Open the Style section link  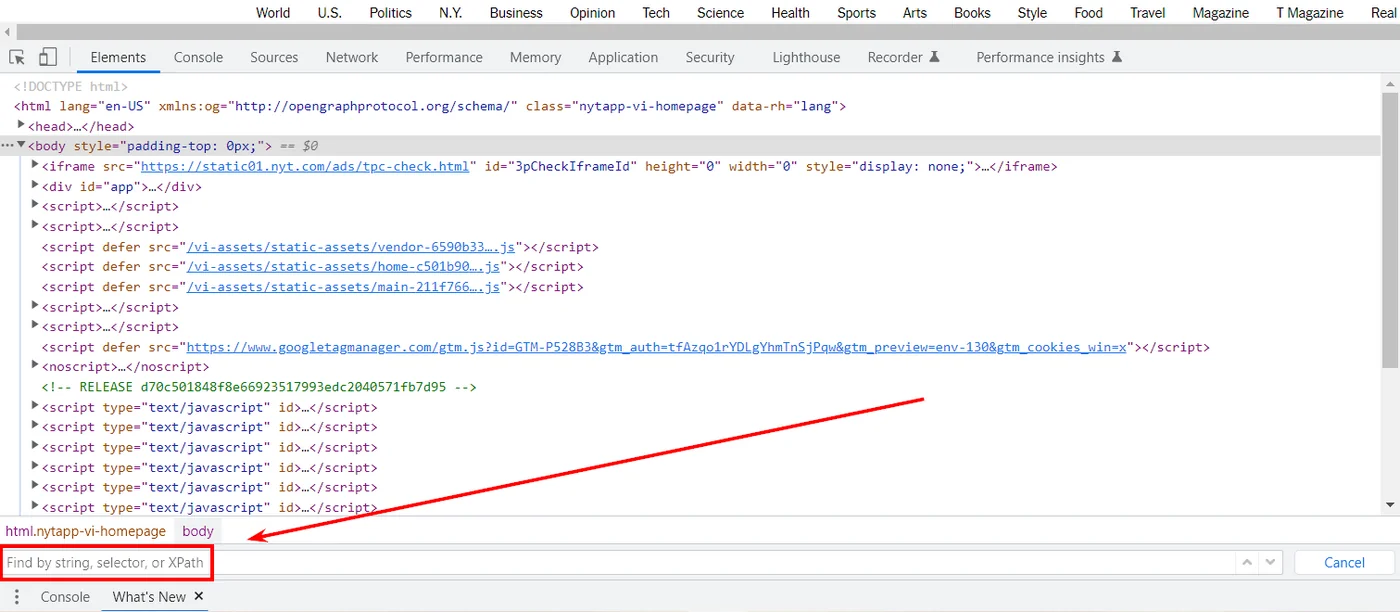1032,13
